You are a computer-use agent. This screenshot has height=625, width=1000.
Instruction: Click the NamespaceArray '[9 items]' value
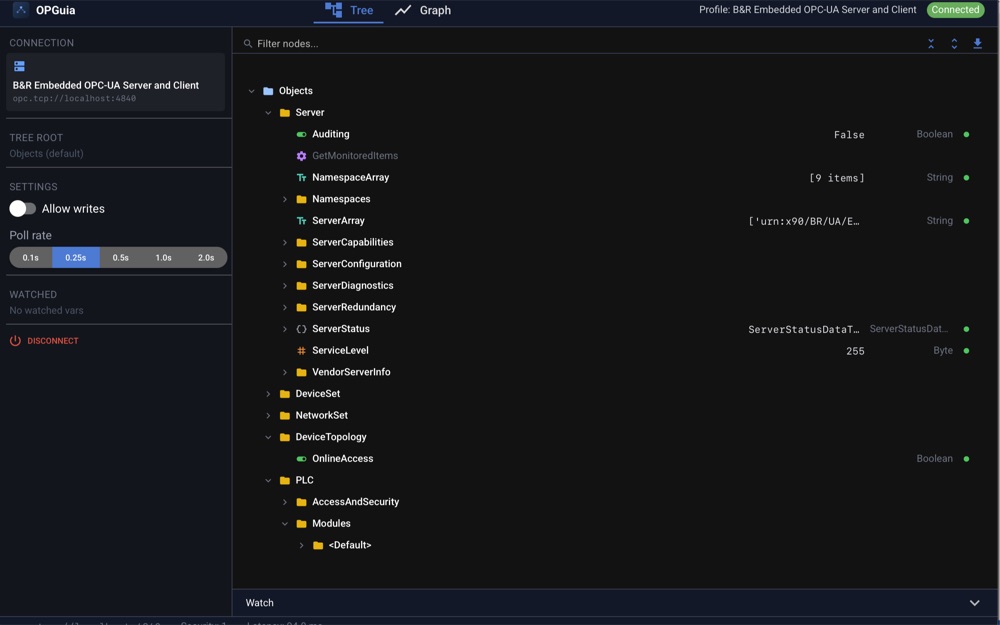[837, 178]
